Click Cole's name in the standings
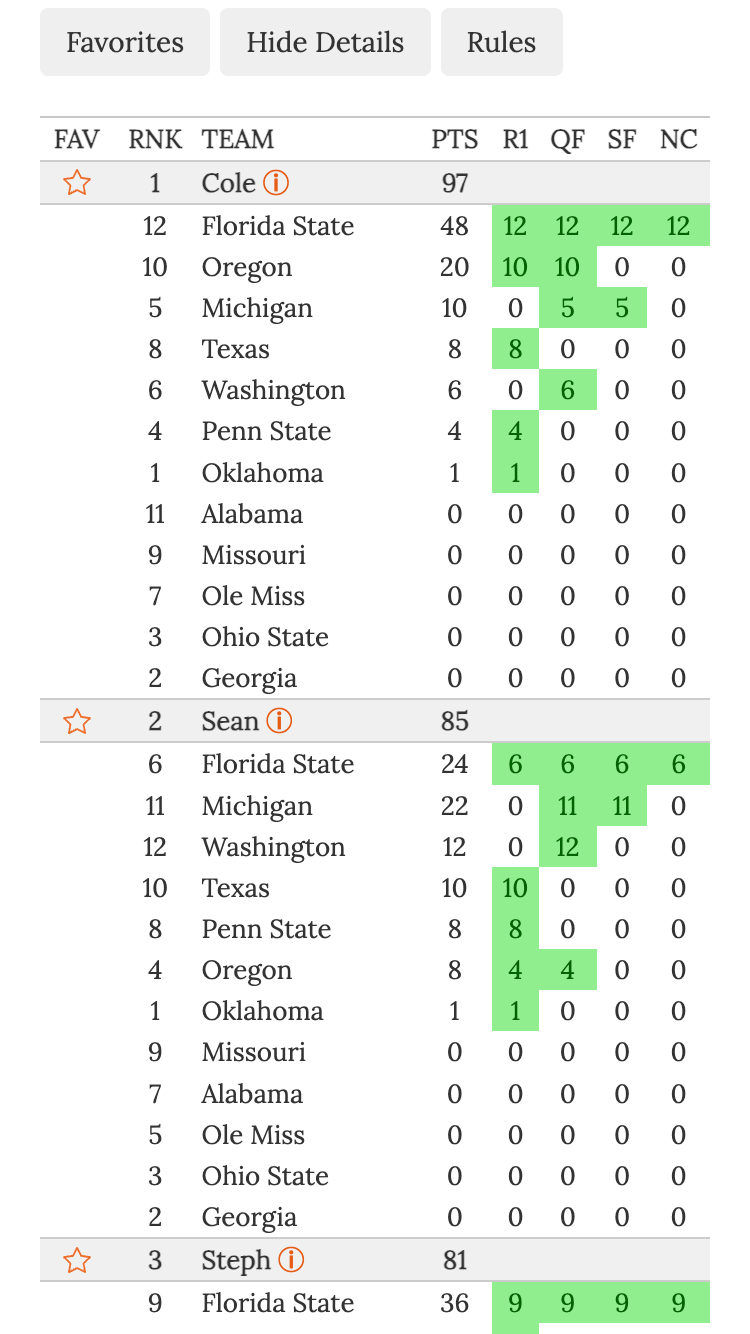The image size is (750, 1334). click(x=229, y=183)
